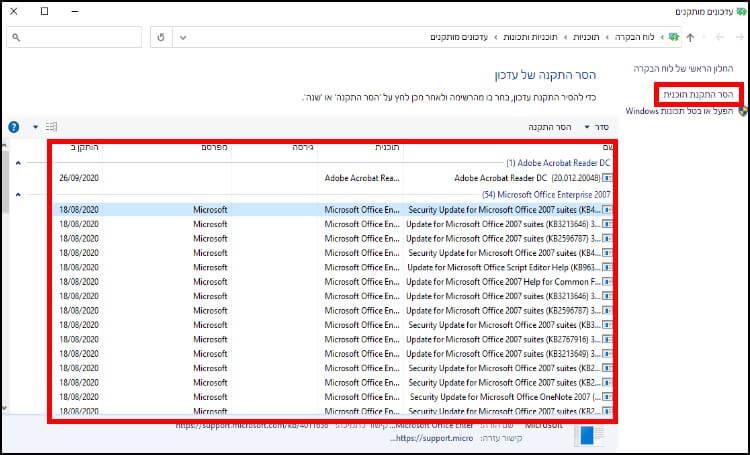Open the הפעל או בטל תכונות Windows link
The image size is (750, 455).
(679, 111)
